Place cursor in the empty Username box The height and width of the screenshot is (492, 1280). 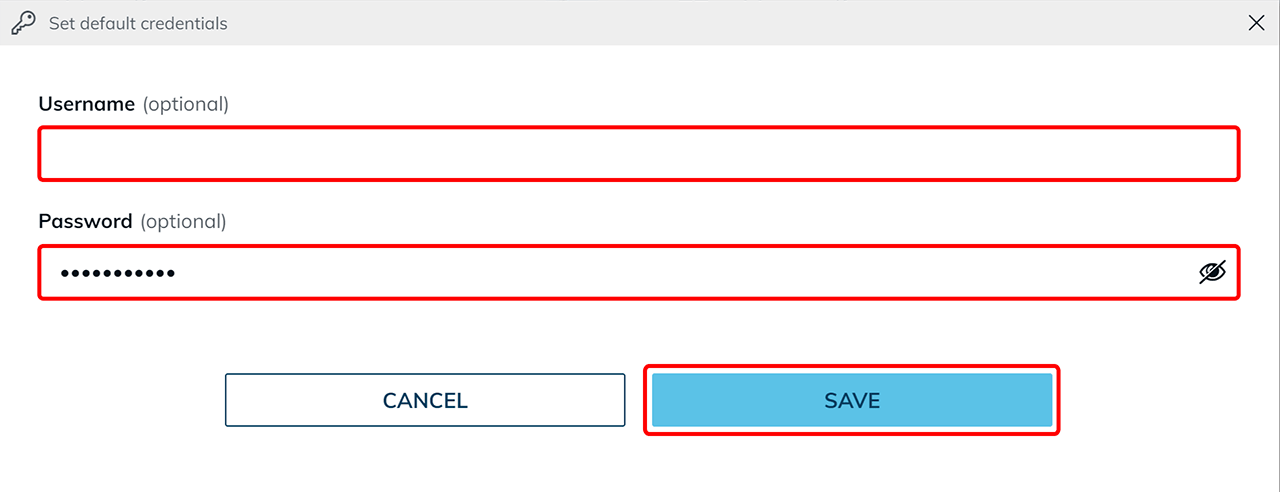pyautogui.click(x=639, y=154)
